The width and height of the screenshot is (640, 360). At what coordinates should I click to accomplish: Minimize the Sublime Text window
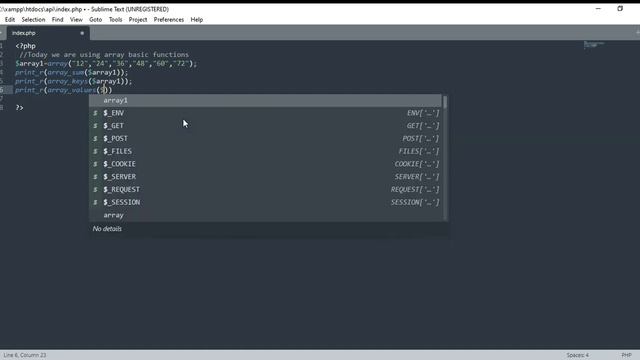[598, 9]
